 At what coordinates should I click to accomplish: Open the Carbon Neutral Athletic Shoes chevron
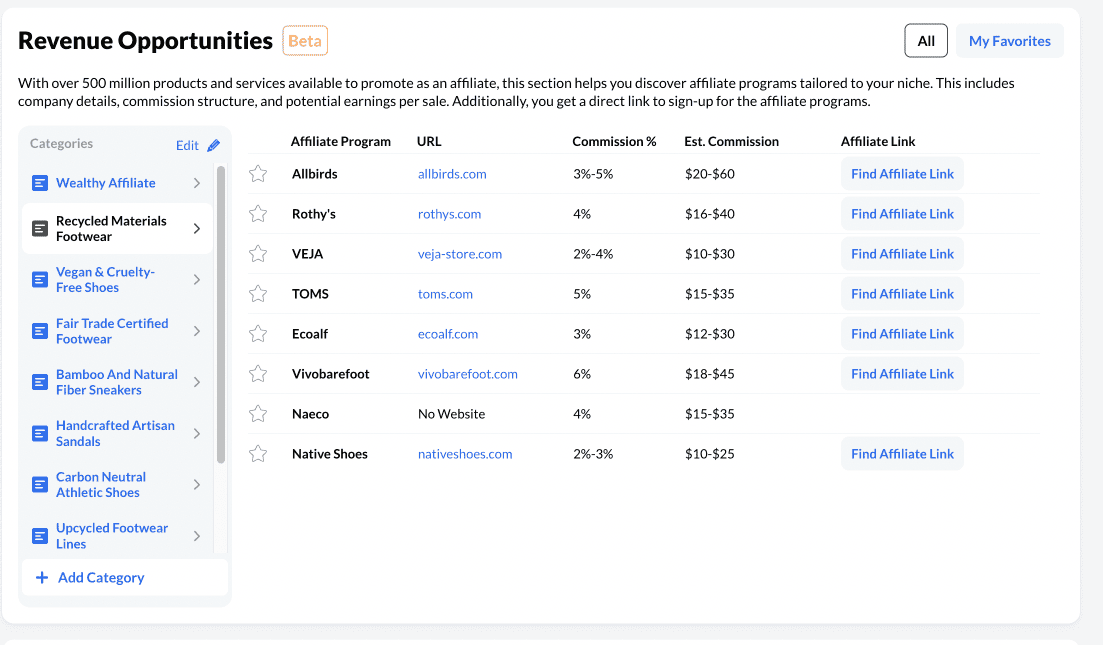tap(197, 485)
